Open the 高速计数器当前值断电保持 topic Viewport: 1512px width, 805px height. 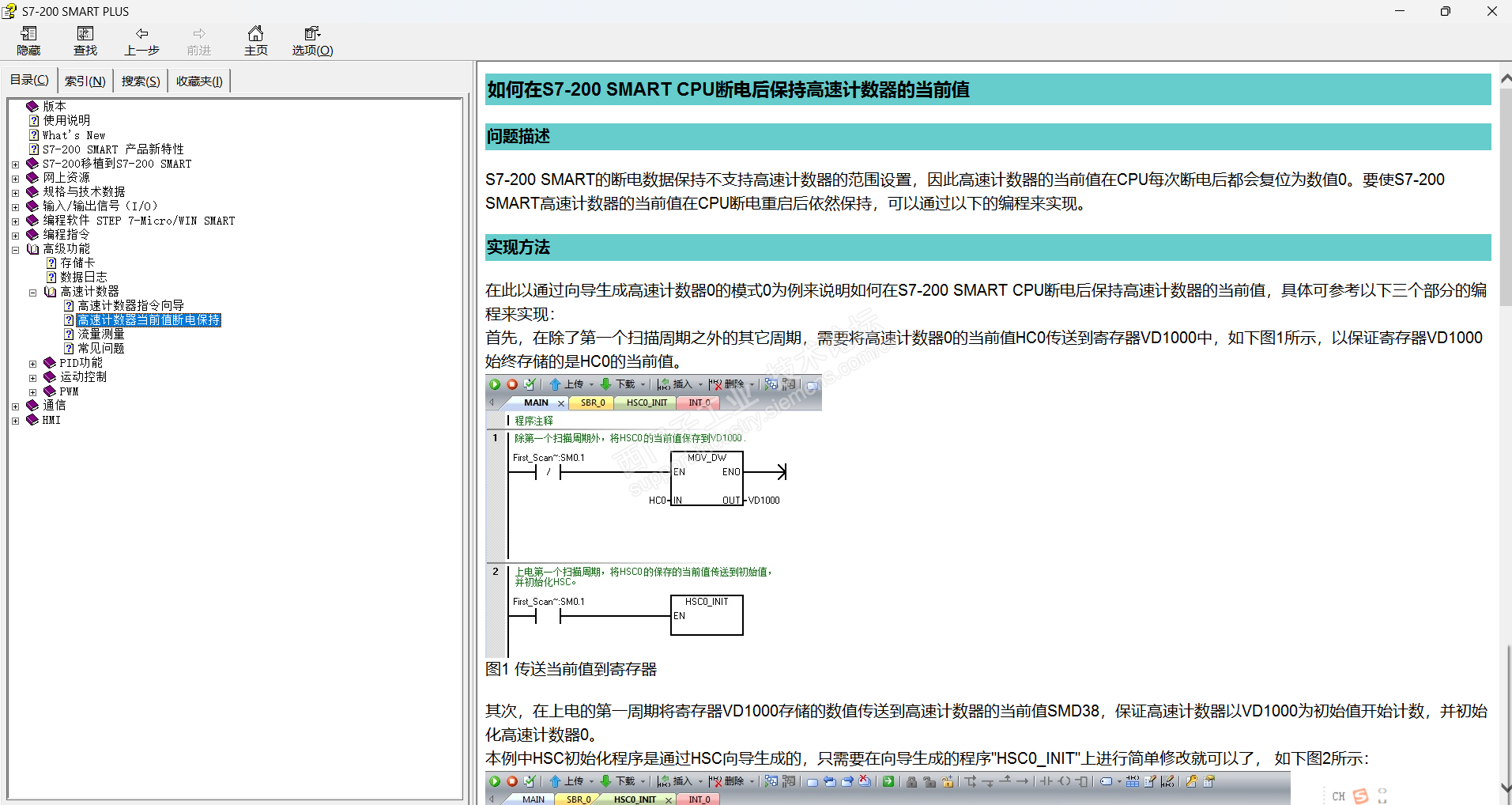pyautogui.click(x=149, y=320)
